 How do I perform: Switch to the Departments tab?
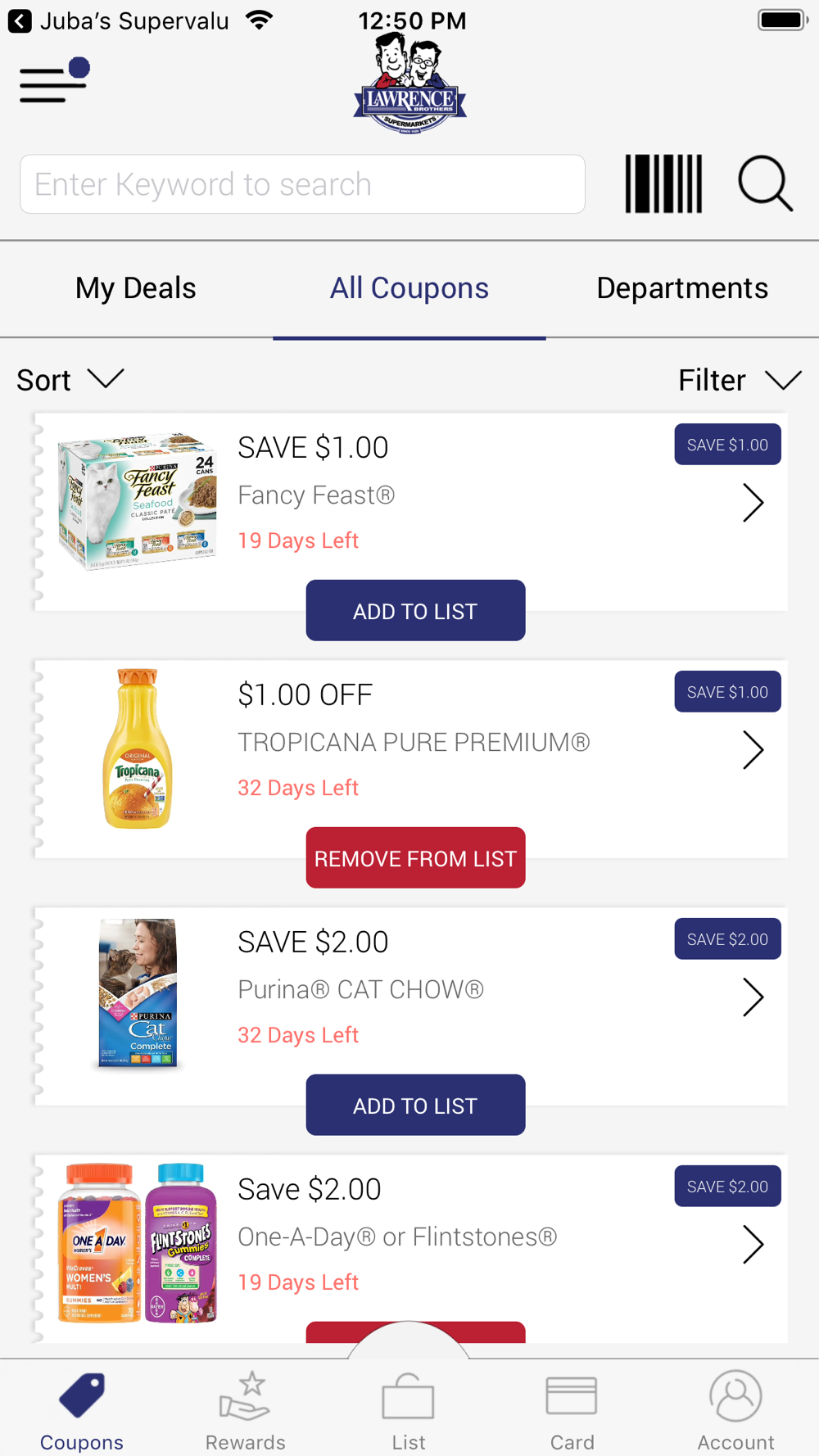(x=682, y=288)
